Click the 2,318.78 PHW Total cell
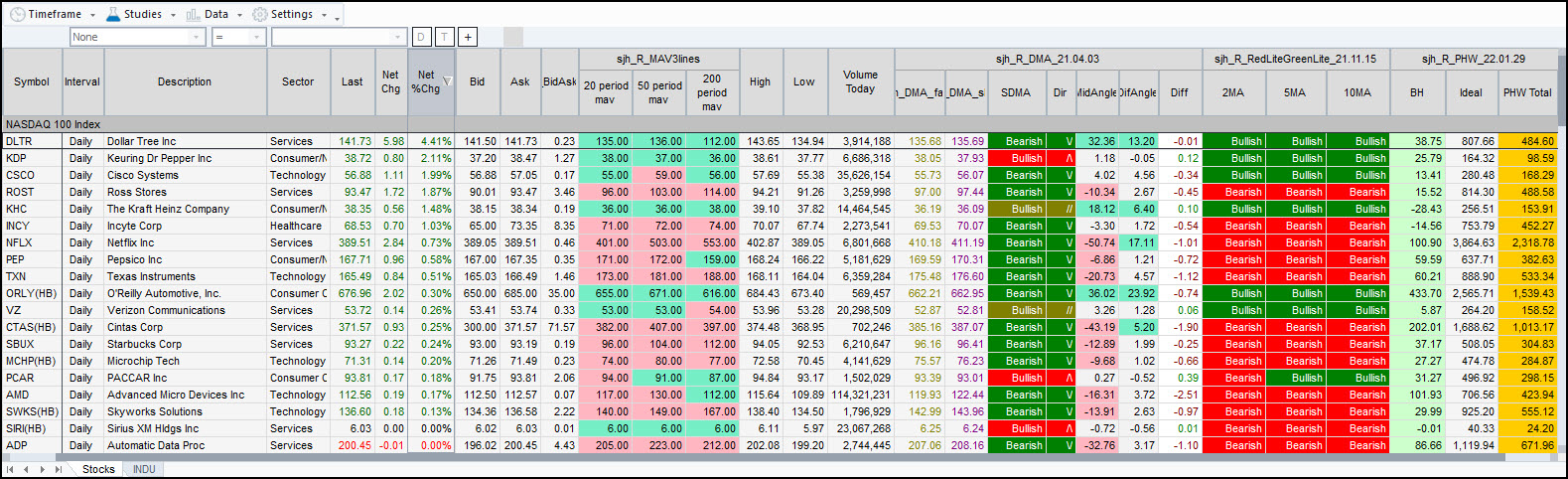The image size is (1568, 479). (x=1527, y=242)
